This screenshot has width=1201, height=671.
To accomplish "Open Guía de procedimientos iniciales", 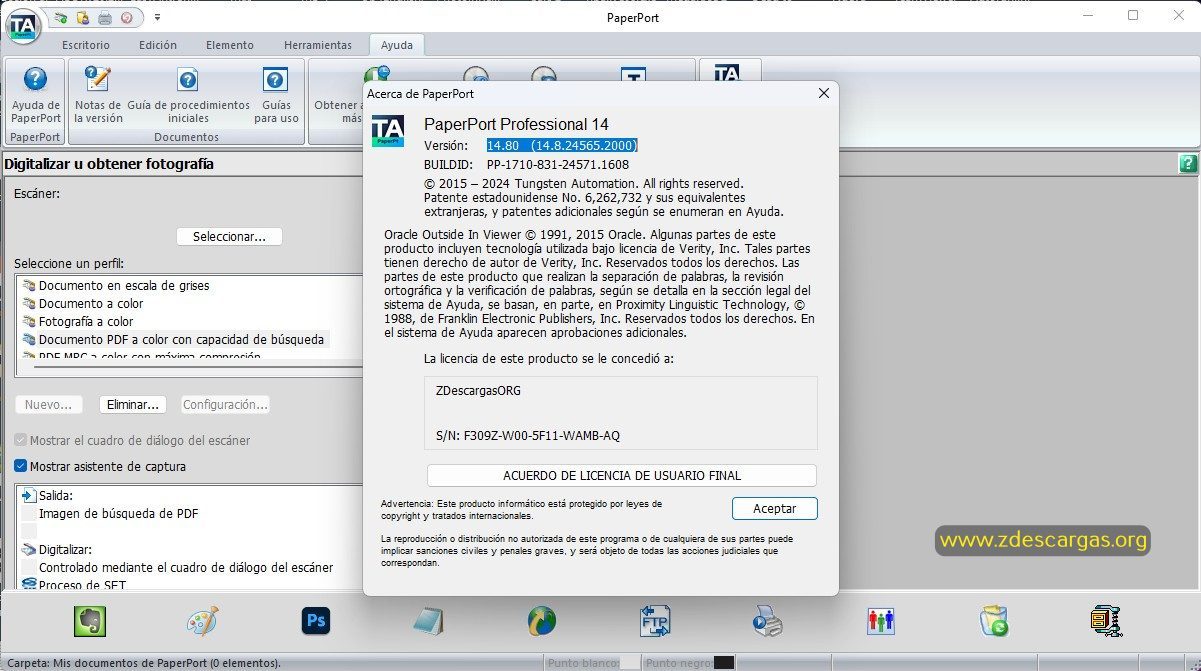I will [188, 95].
